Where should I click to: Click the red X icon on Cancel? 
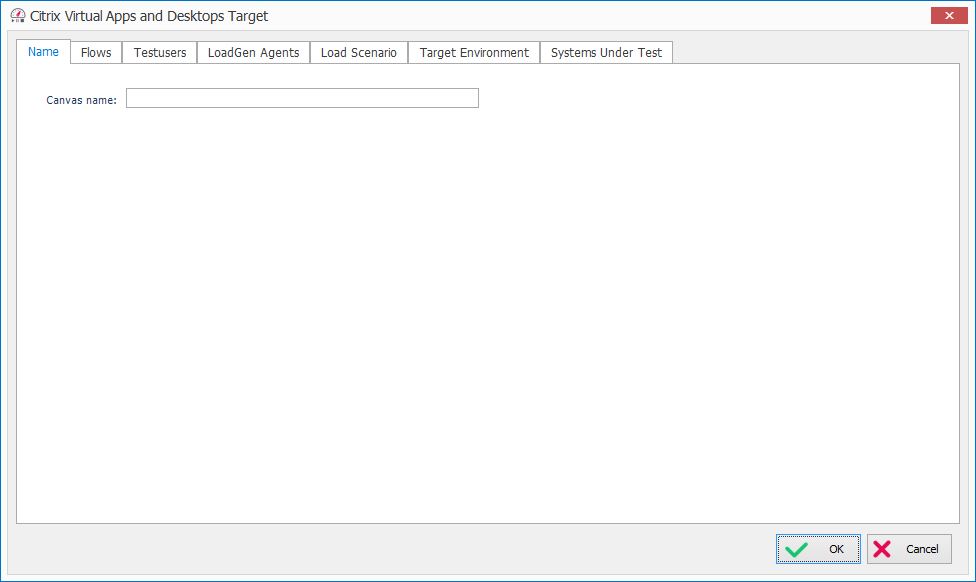click(882, 549)
